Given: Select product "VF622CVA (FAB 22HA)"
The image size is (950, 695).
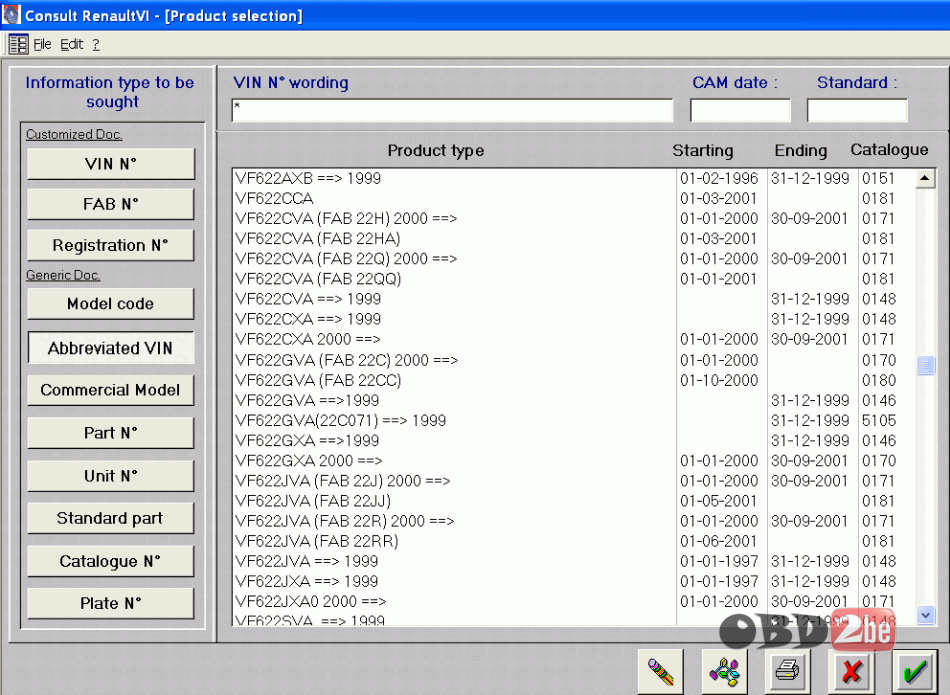Looking at the screenshot, I should pos(574,239).
